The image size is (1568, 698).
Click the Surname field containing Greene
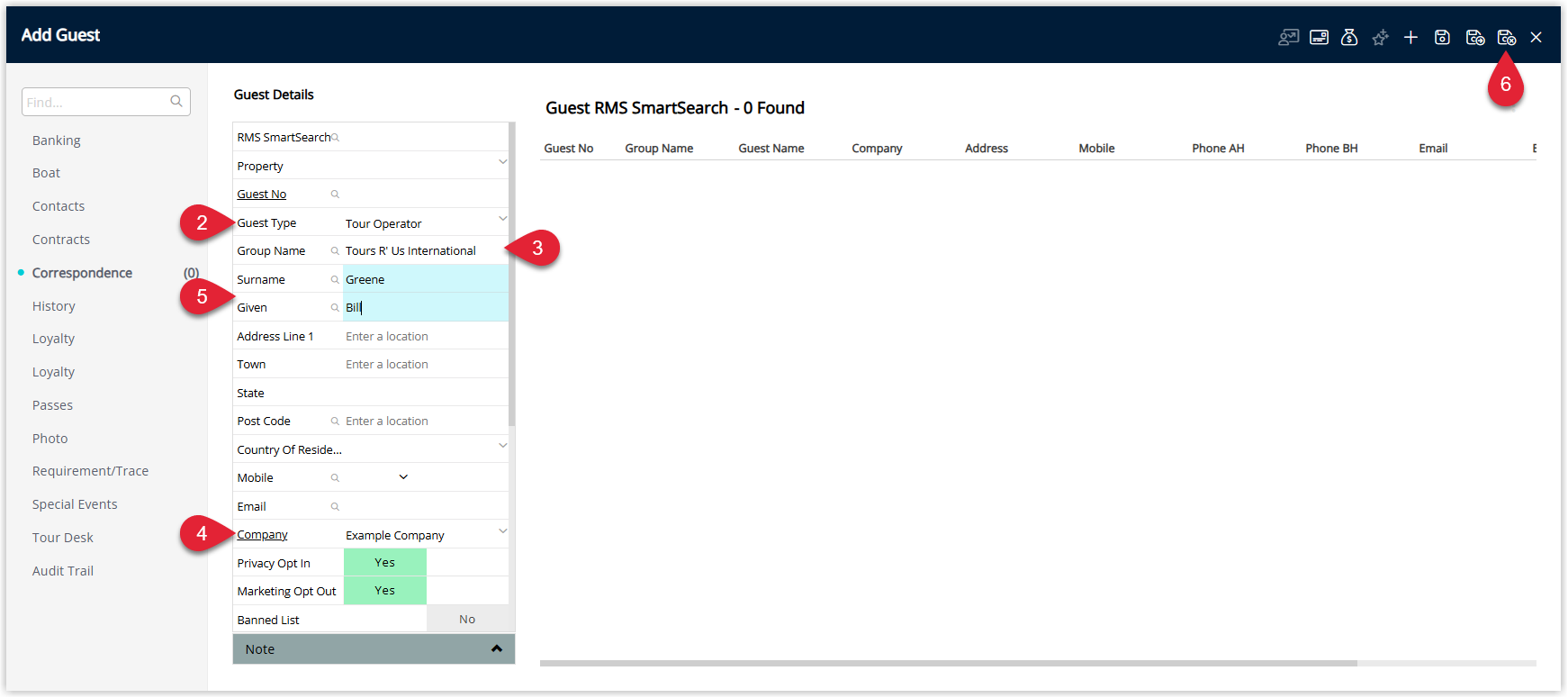[426, 279]
